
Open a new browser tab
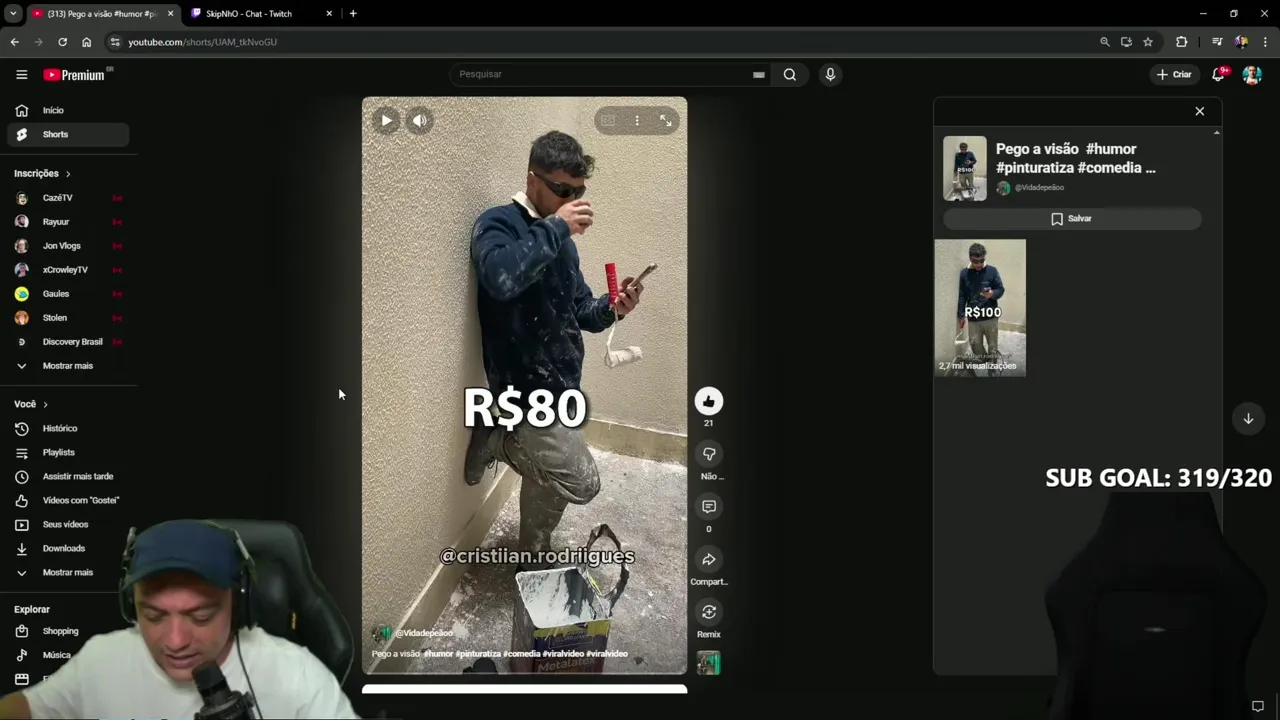pyautogui.click(x=353, y=14)
